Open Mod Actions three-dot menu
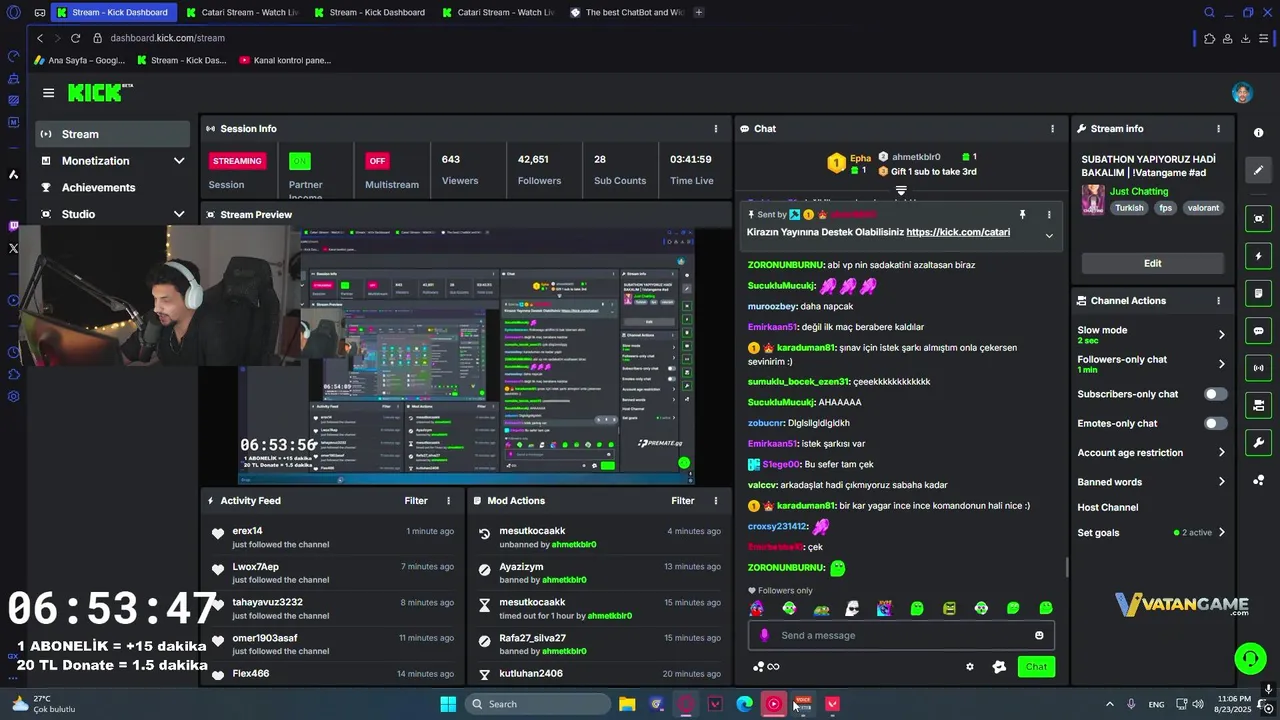The height and width of the screenshot is (720, 1280). (716, 501)
